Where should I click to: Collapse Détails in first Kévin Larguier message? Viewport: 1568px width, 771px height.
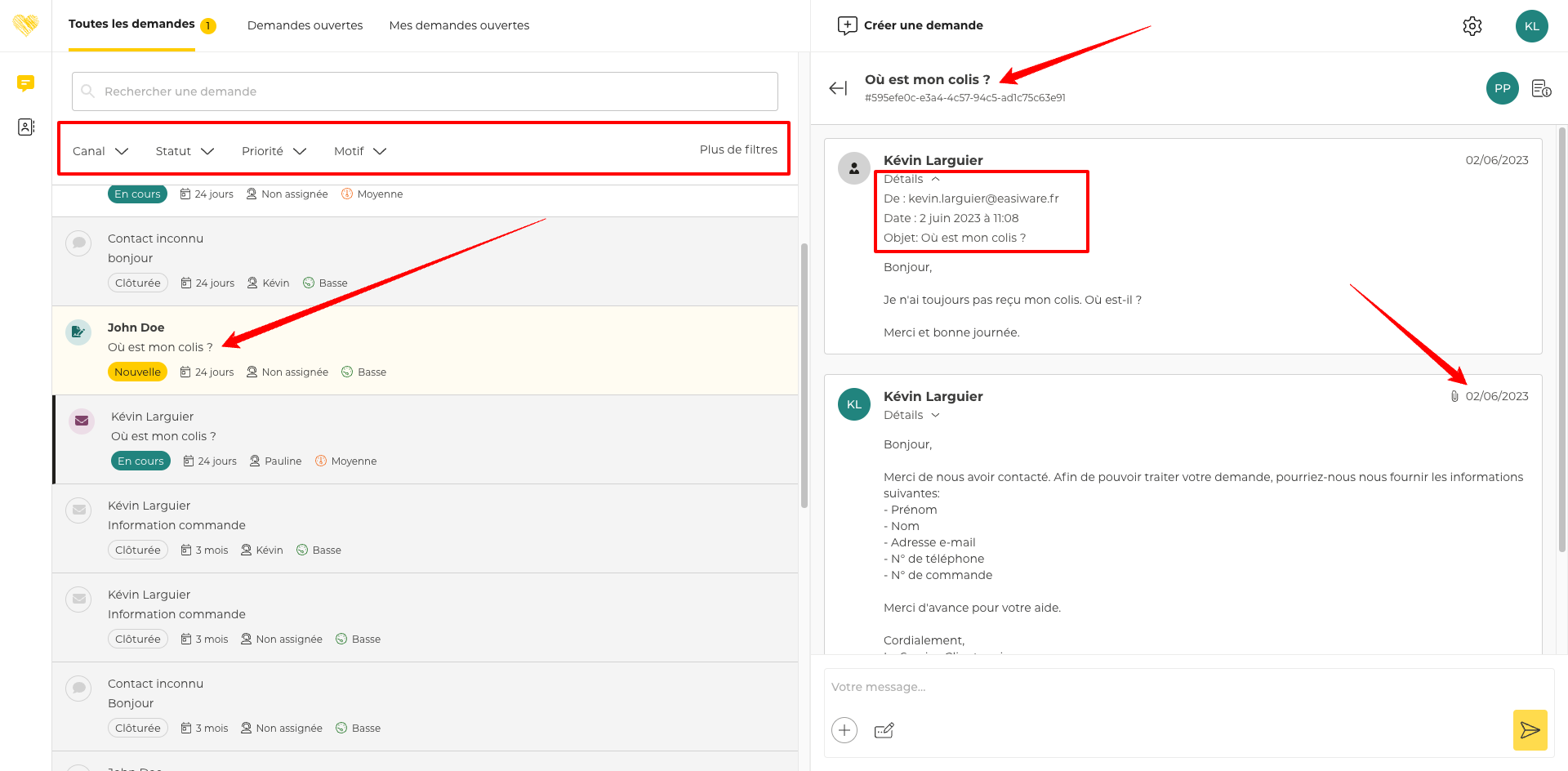(x=911, y=179)
